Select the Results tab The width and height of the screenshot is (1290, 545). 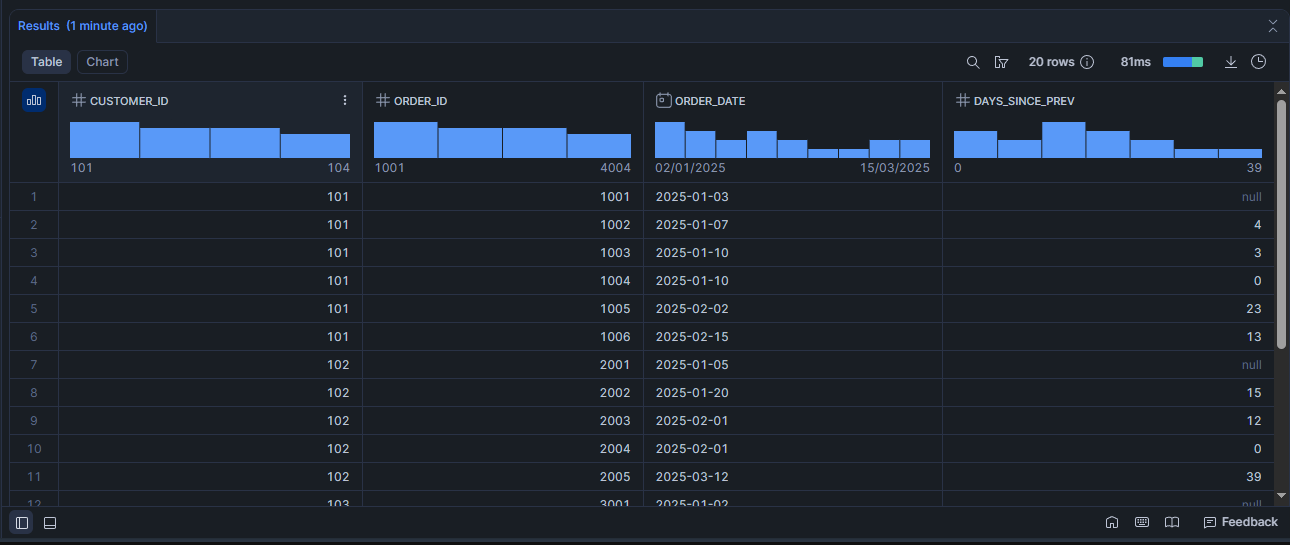(x=82, y=26)
